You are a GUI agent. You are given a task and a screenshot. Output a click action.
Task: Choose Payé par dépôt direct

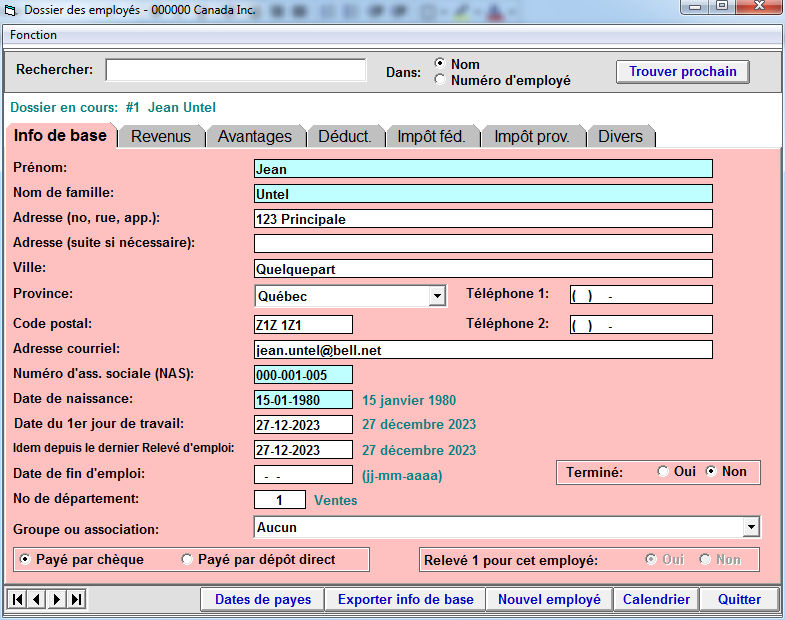coord(187,560)
